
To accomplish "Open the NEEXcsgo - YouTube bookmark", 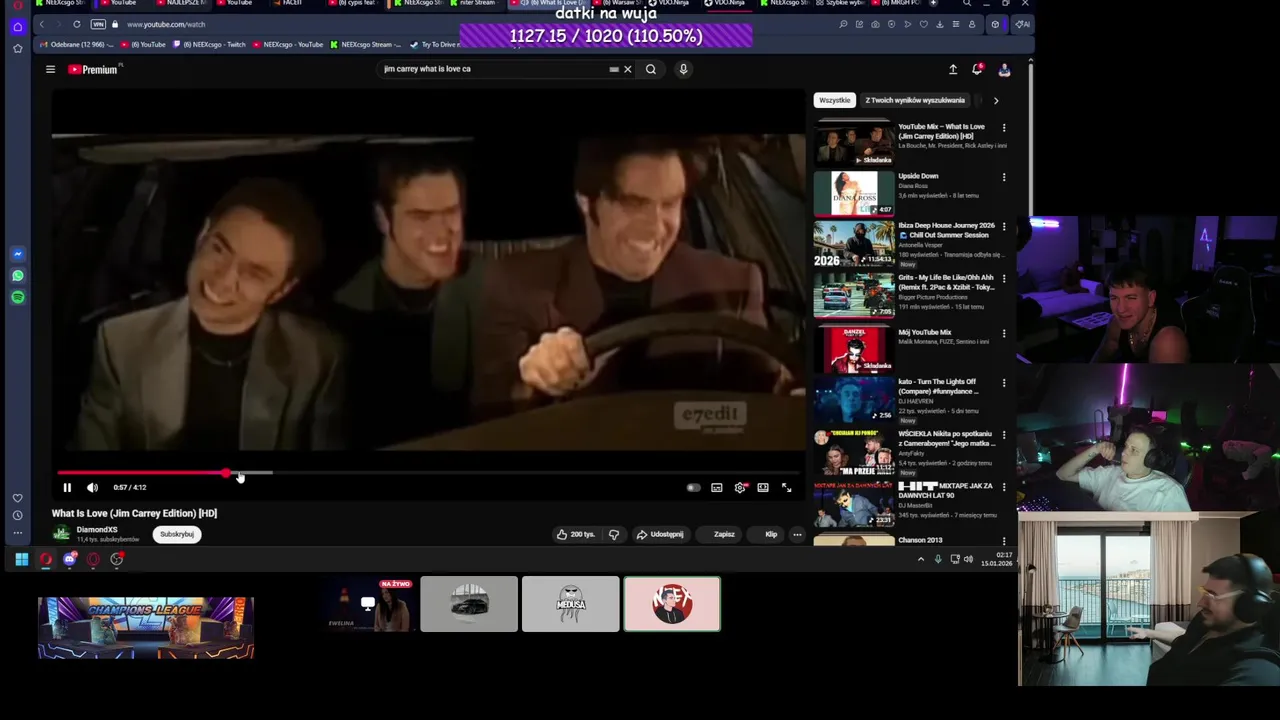I will tap(288, 44).
